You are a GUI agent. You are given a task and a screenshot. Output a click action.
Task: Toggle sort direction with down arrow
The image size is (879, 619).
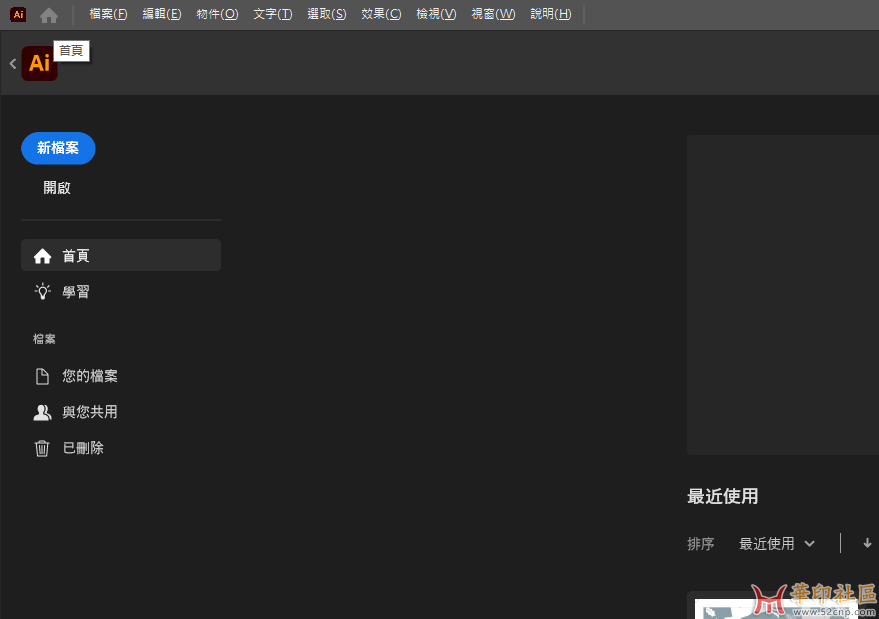(867, 543)
